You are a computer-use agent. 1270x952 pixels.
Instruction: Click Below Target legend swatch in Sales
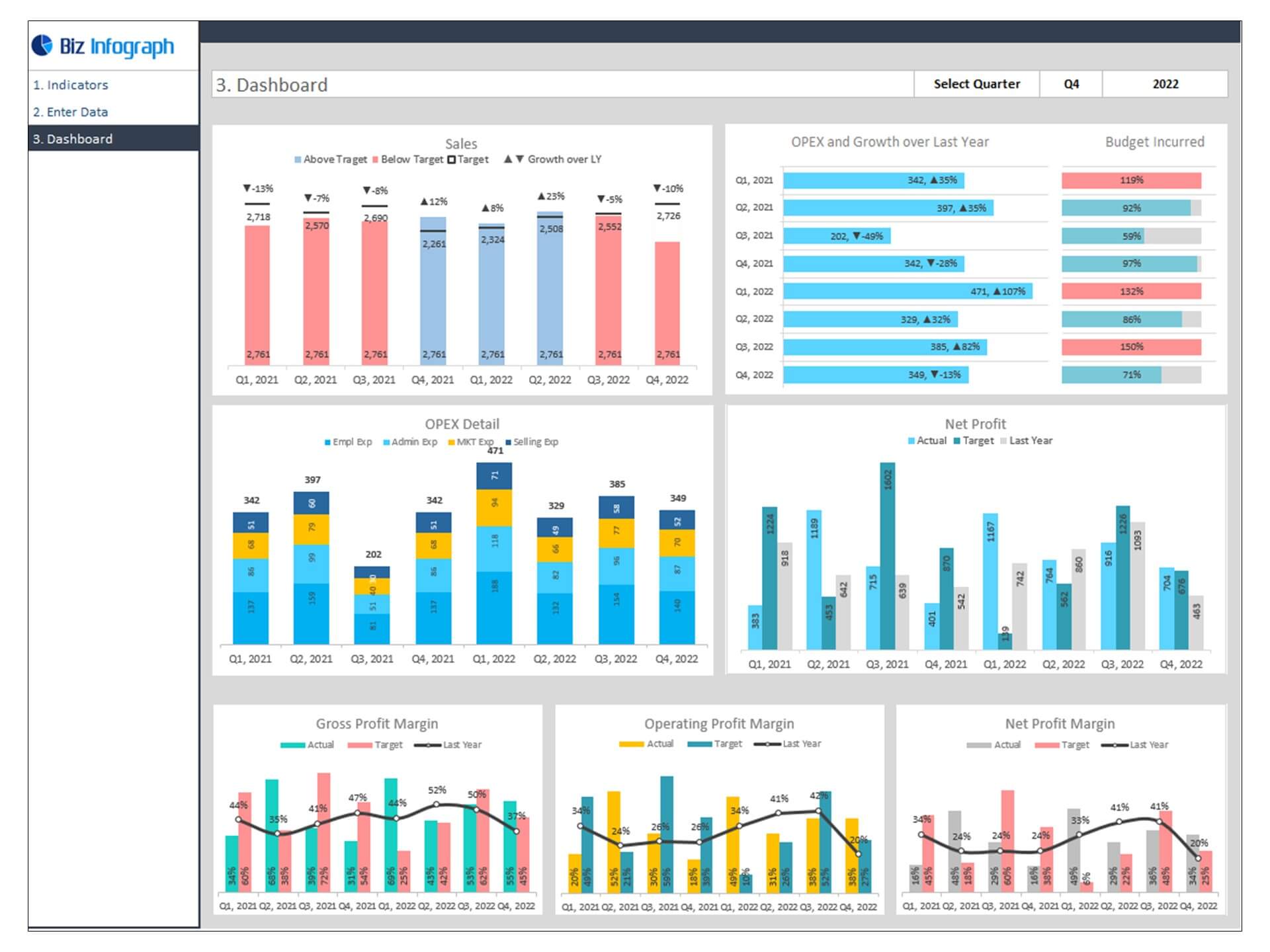coord(375,159)
